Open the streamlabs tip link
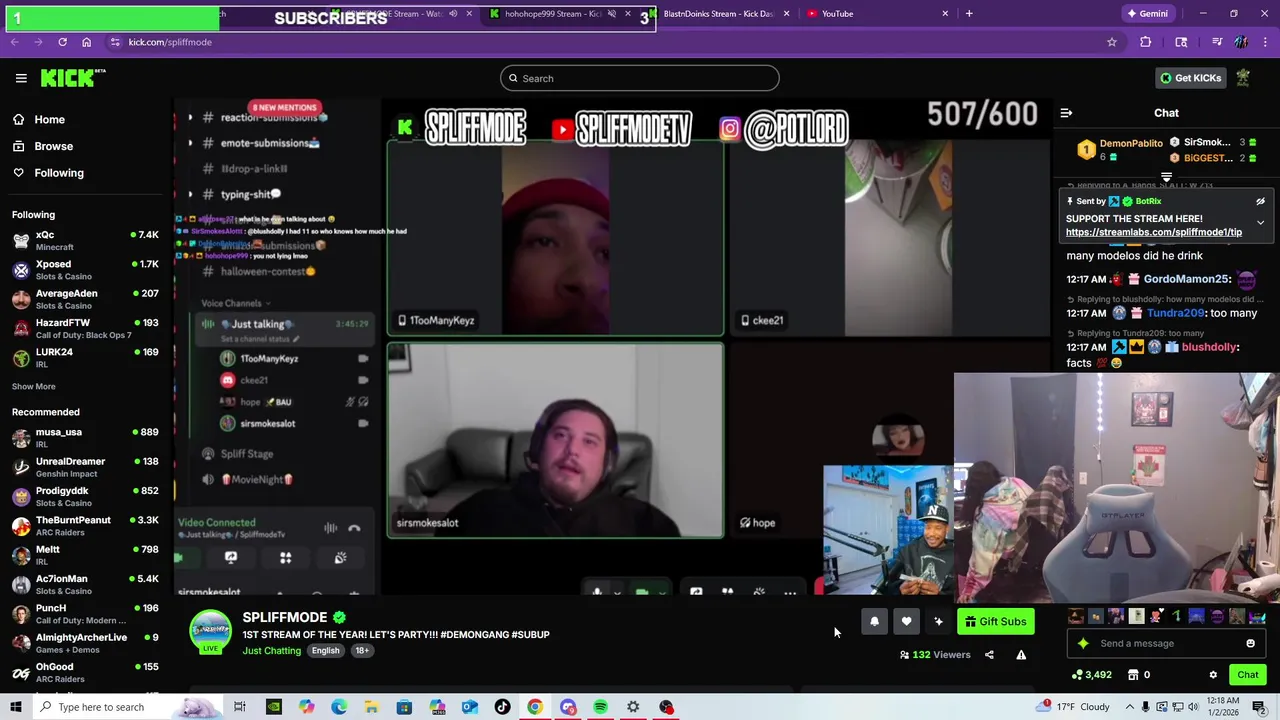 coord(1154,232)
